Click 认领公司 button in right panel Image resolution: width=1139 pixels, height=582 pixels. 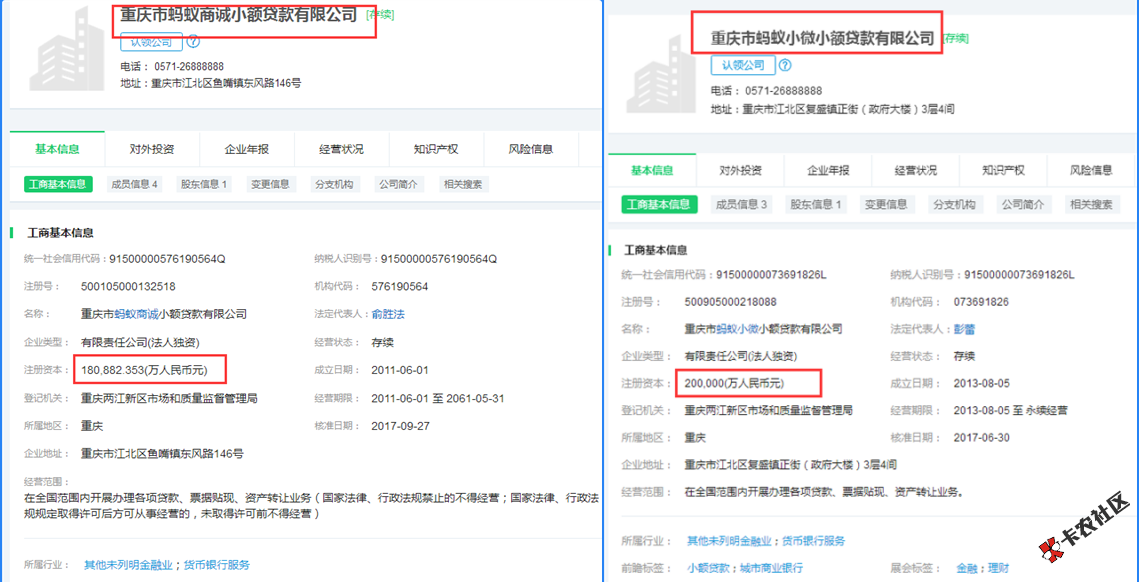[x=742, y=65]
